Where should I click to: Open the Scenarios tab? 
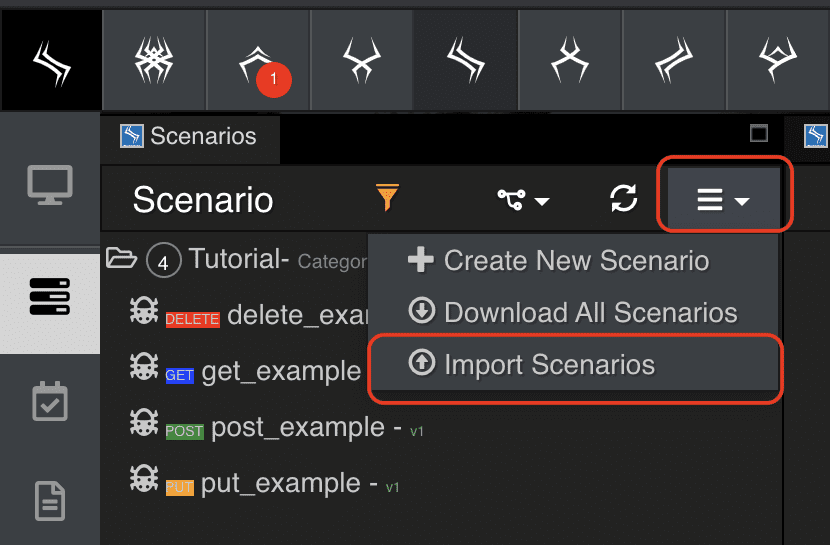coord(190,136)
